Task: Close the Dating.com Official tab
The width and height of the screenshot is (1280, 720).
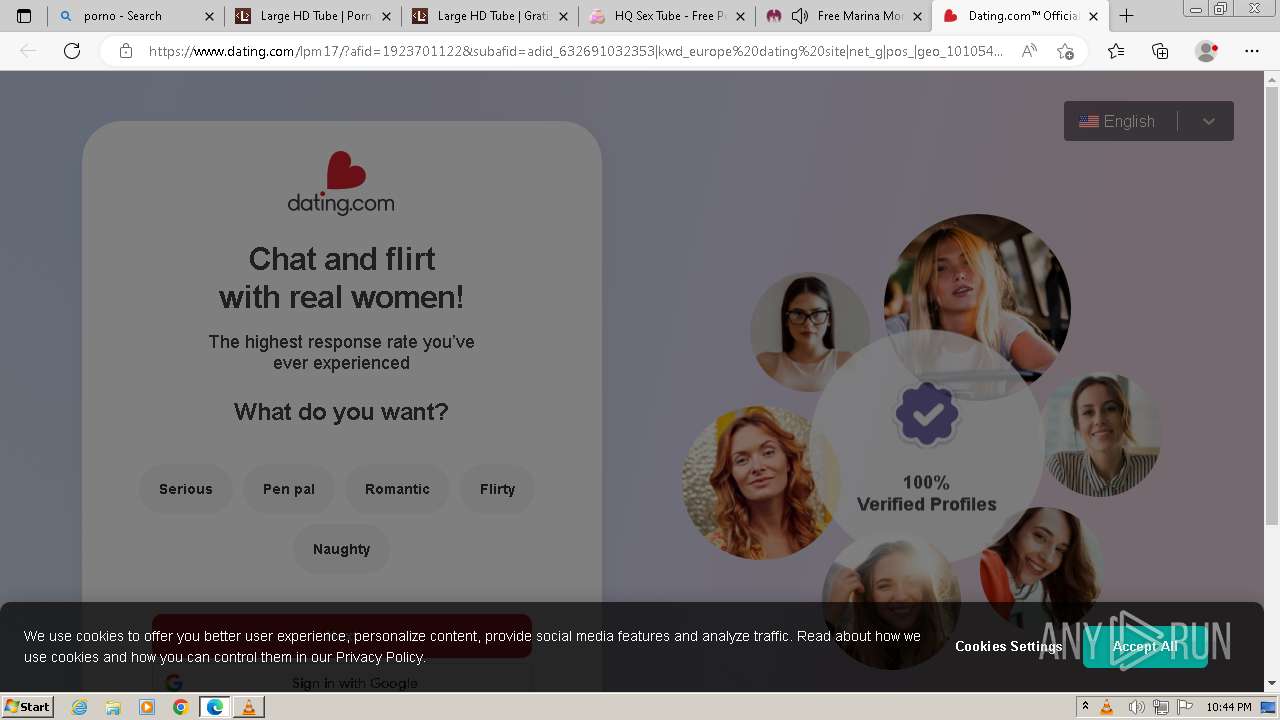Action: coord(1093,16)
